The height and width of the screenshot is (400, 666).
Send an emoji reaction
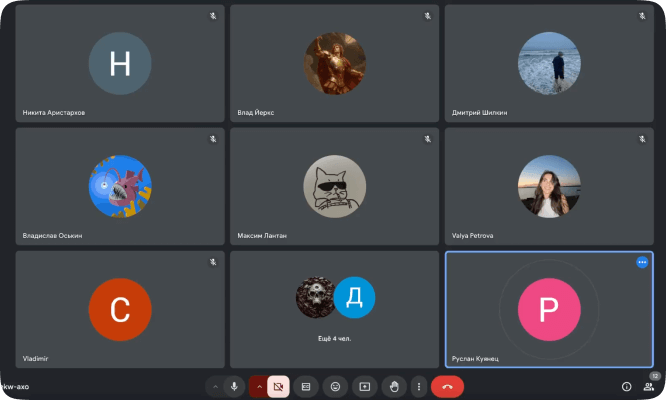(335, 386)
